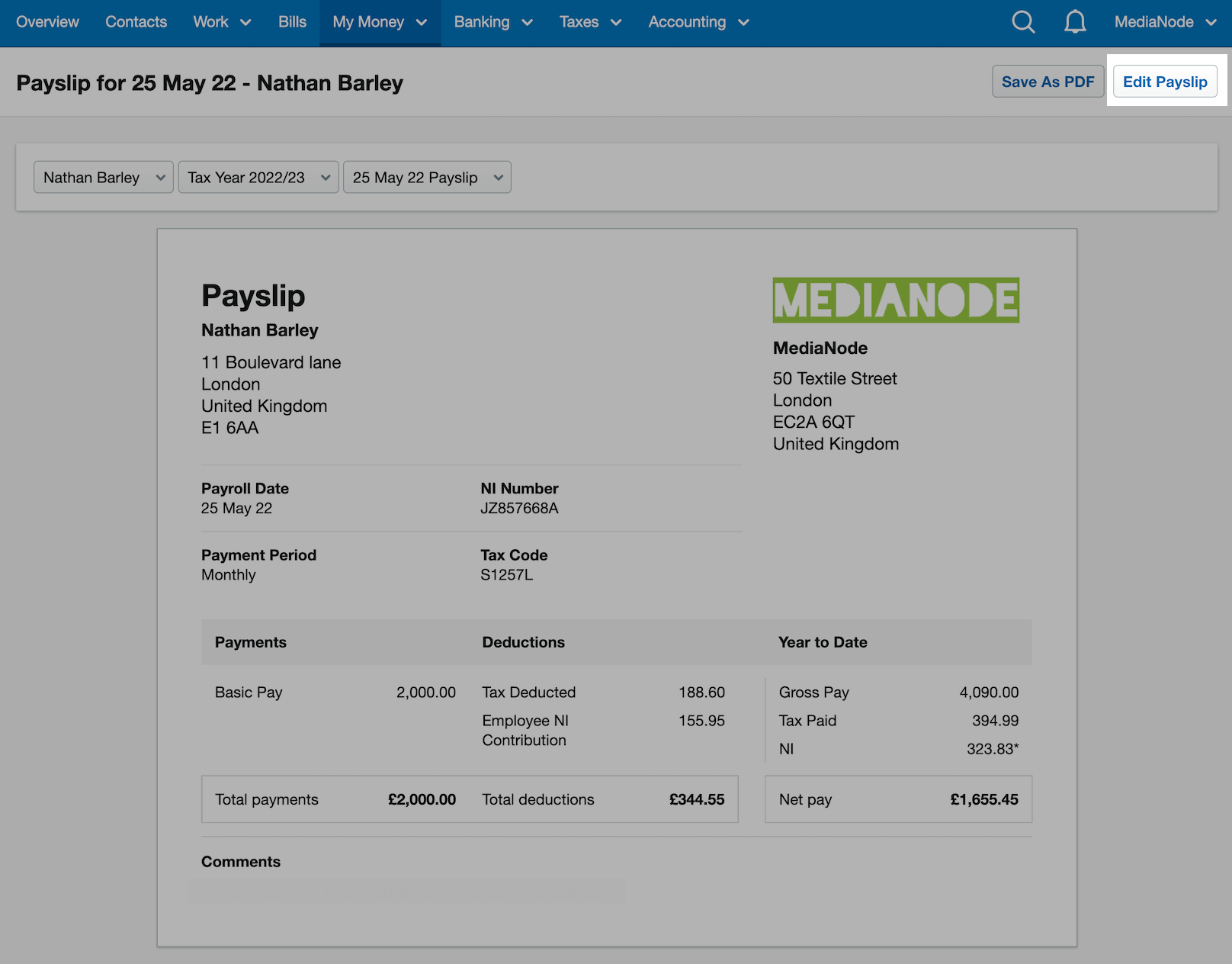Click the MediaNode company name text
The width and height of the screenshot is (1232, 964).
click(820, 349)
